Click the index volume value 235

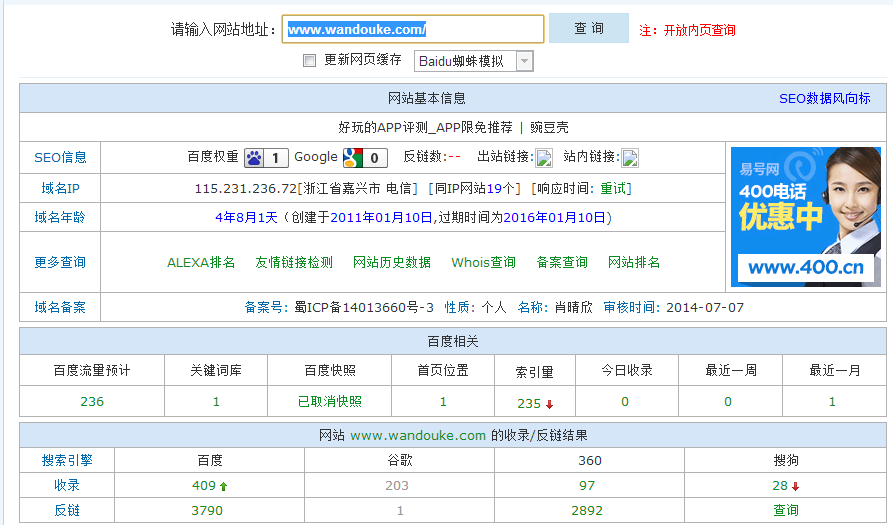529,404
